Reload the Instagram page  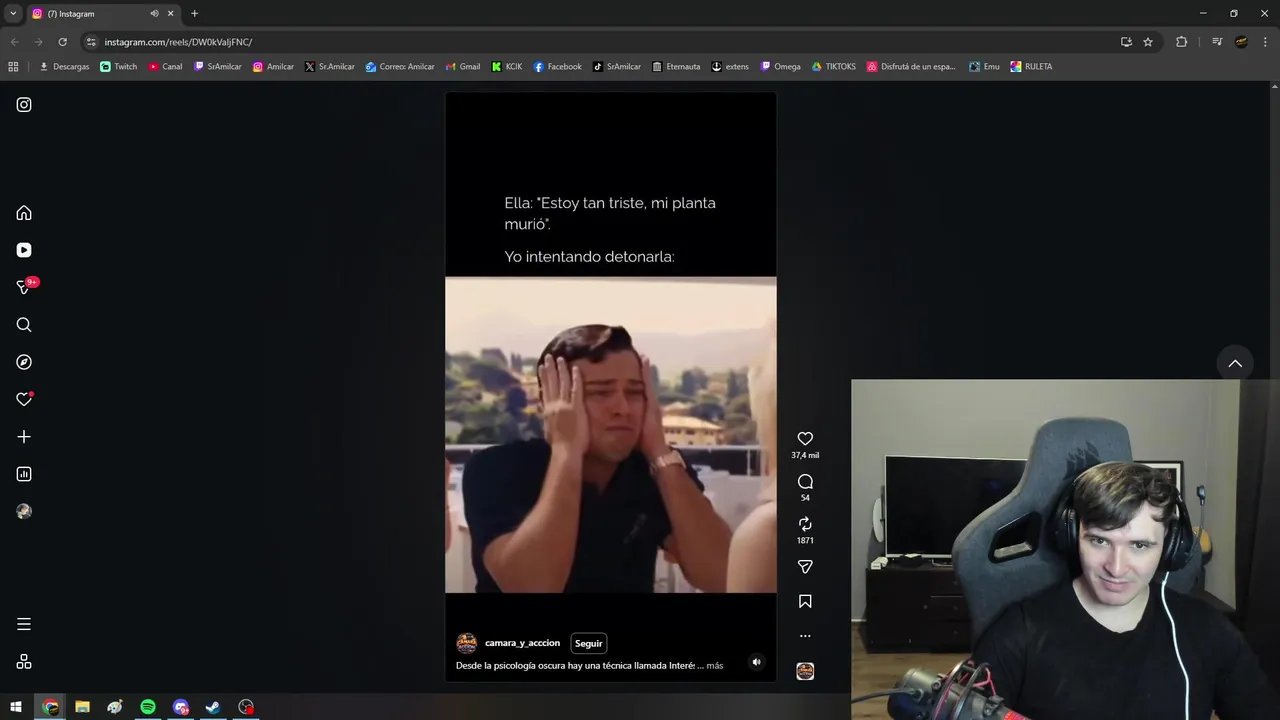point(62,42)
